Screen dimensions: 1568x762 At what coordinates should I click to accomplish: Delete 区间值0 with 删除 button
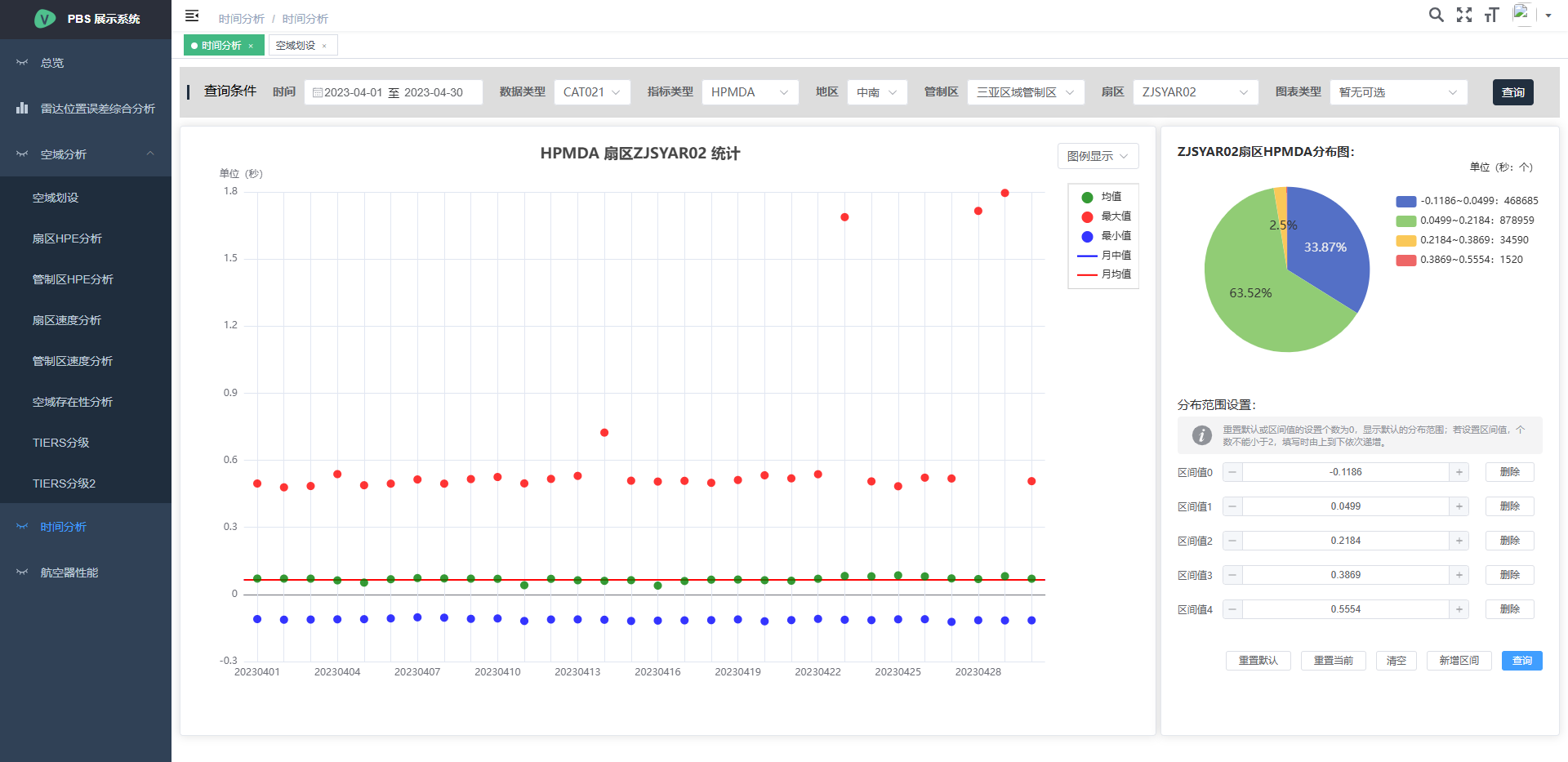(x=1509, y=472)
